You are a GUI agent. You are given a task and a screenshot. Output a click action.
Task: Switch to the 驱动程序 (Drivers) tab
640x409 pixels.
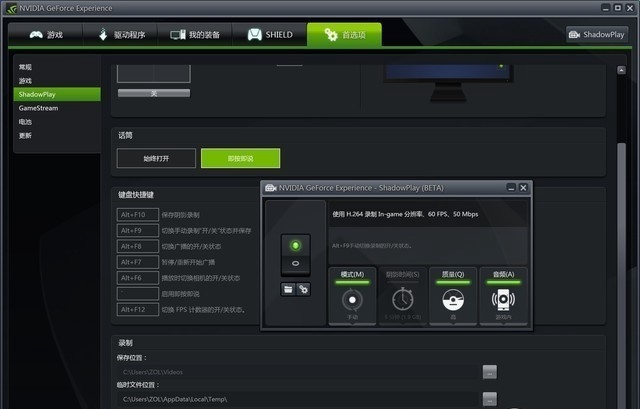click(x=120, y=35)
